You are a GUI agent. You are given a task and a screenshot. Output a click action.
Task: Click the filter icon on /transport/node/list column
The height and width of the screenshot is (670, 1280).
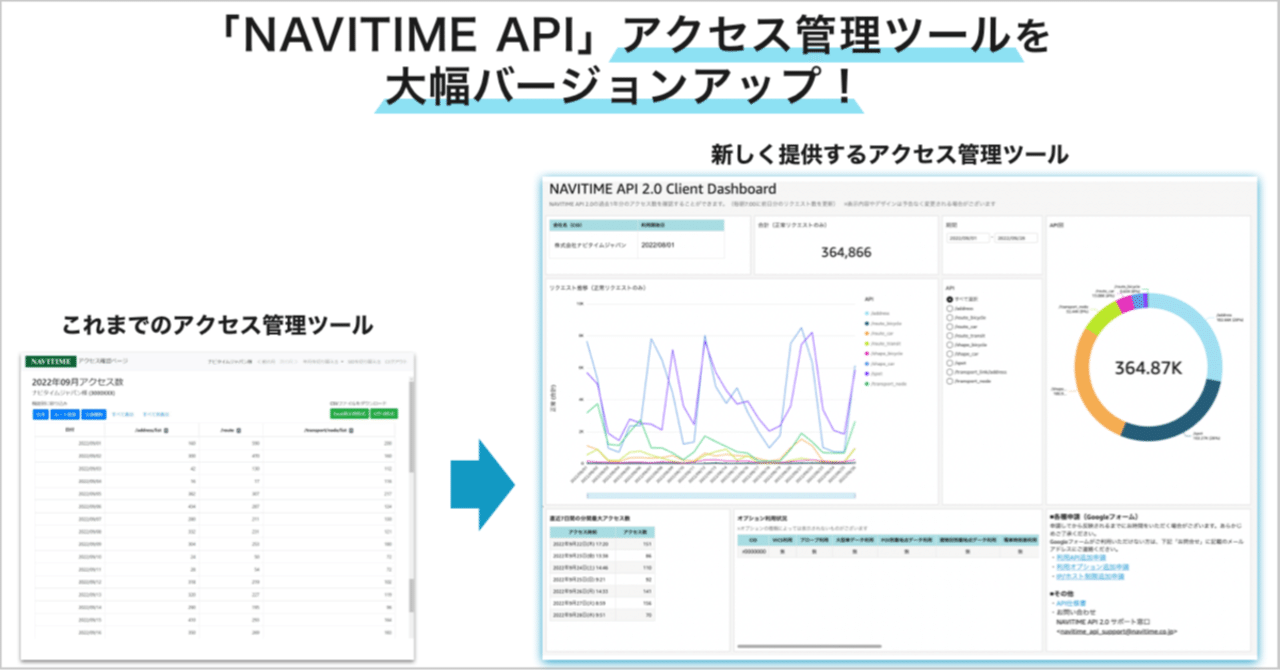[351, 430]
